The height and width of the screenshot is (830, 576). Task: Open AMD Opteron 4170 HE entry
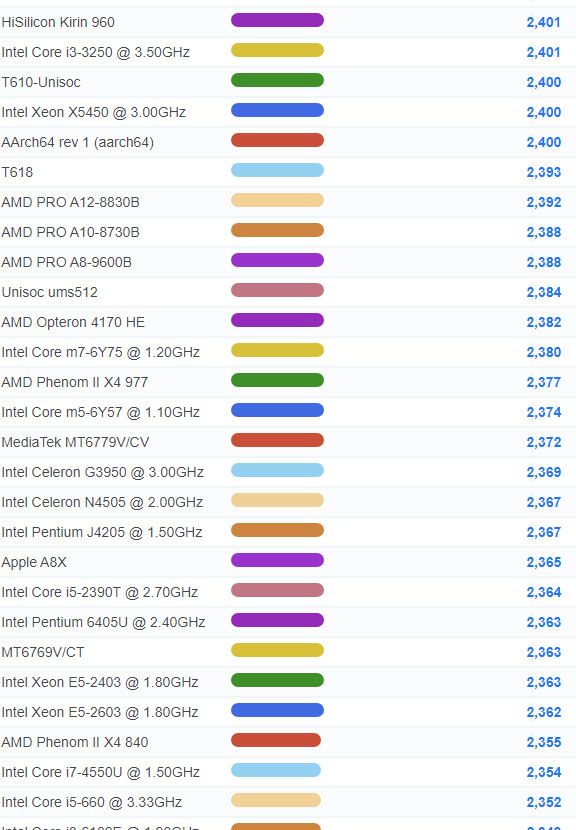tap(73, 322)
